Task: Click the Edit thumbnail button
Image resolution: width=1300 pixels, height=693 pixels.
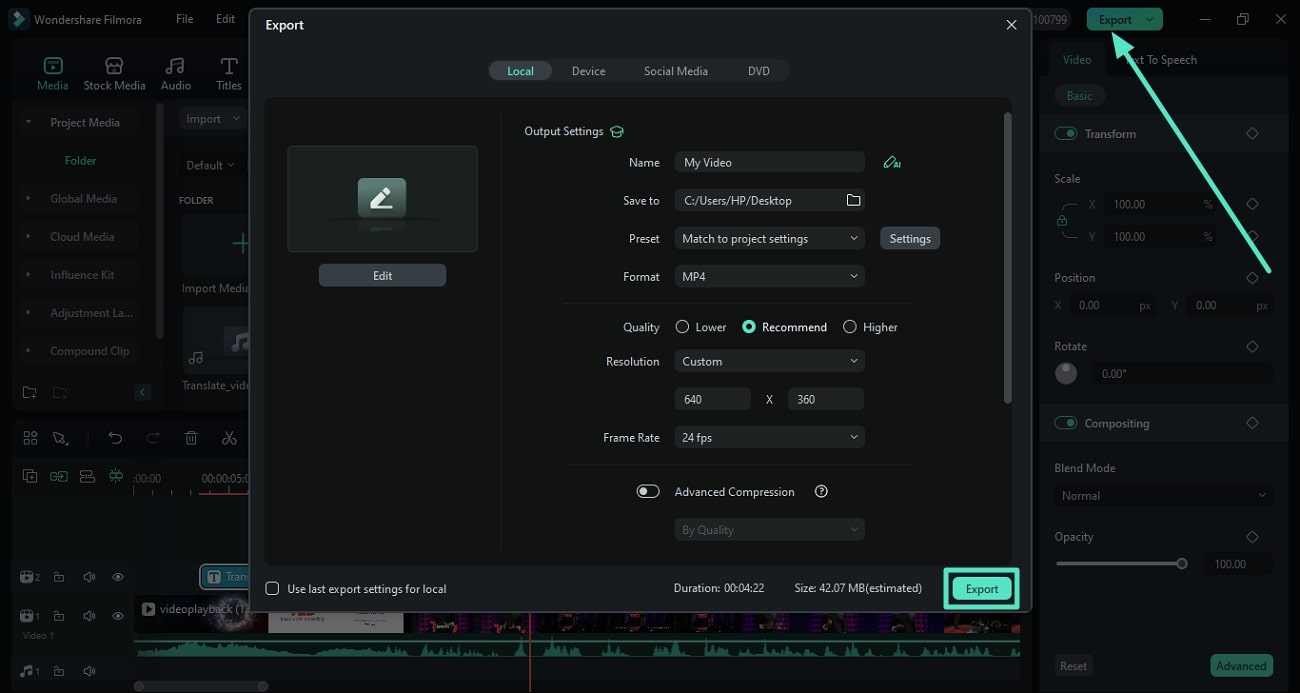Action: tap(382, 275)
